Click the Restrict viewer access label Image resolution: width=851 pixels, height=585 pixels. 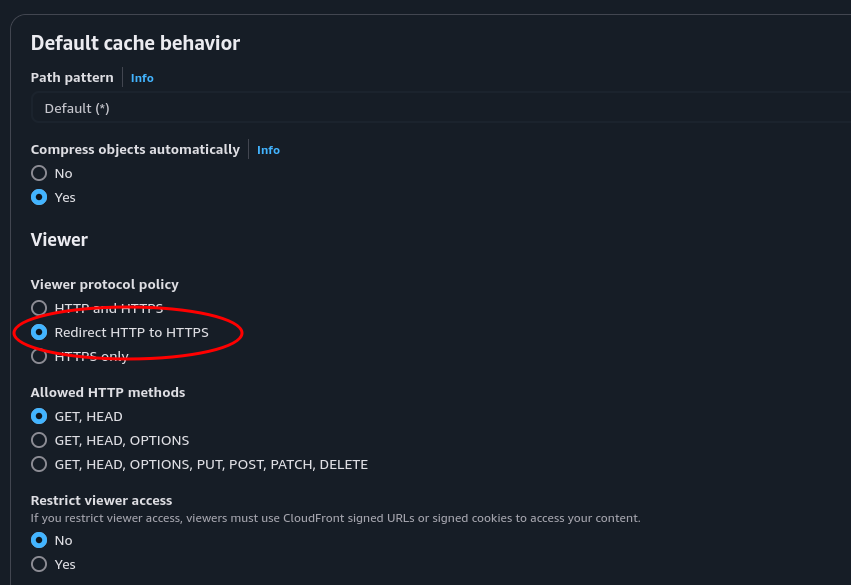(101, 501)
